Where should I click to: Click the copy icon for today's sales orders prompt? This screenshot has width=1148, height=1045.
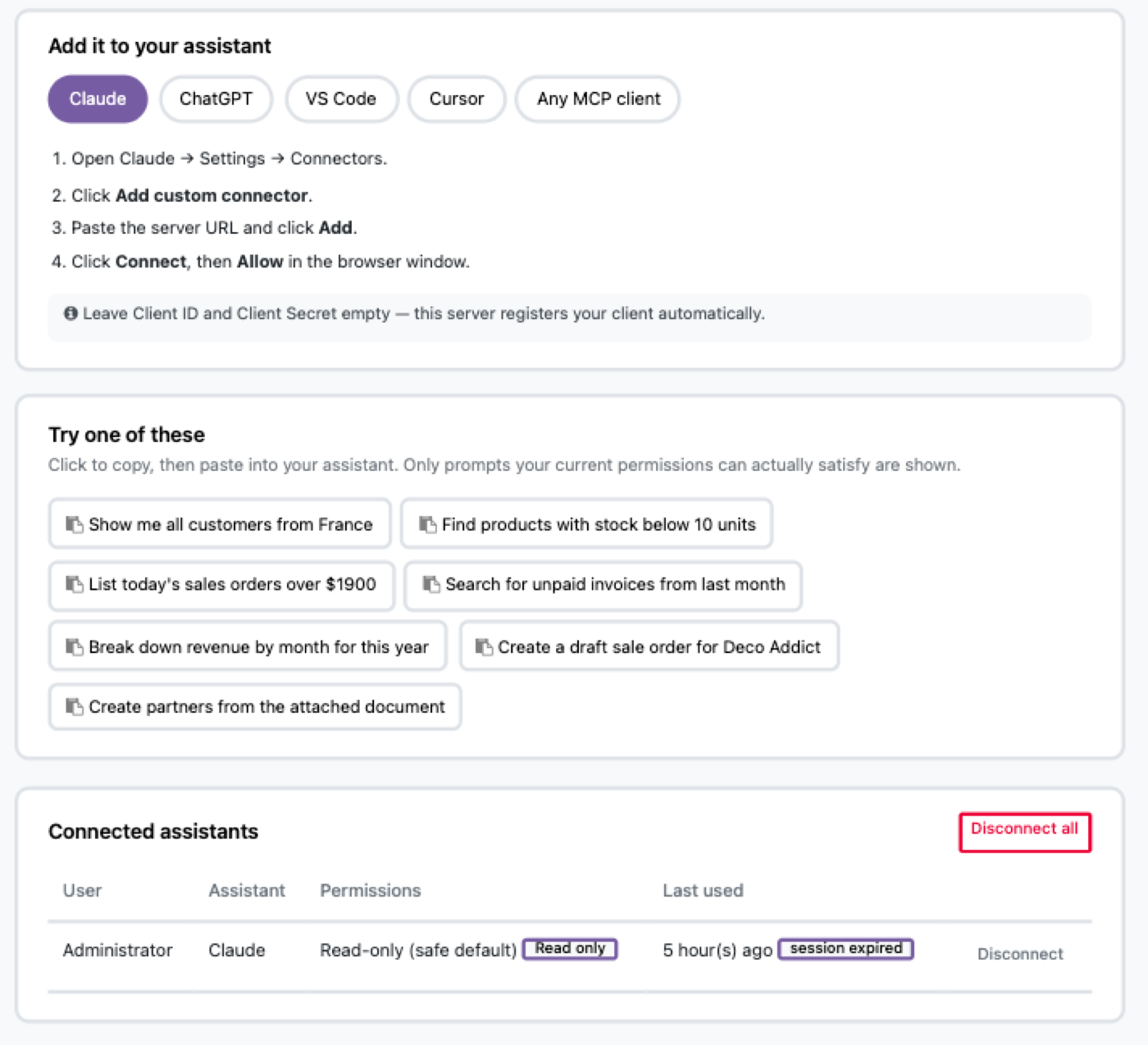pyautogui.click(x=75, y=584)
